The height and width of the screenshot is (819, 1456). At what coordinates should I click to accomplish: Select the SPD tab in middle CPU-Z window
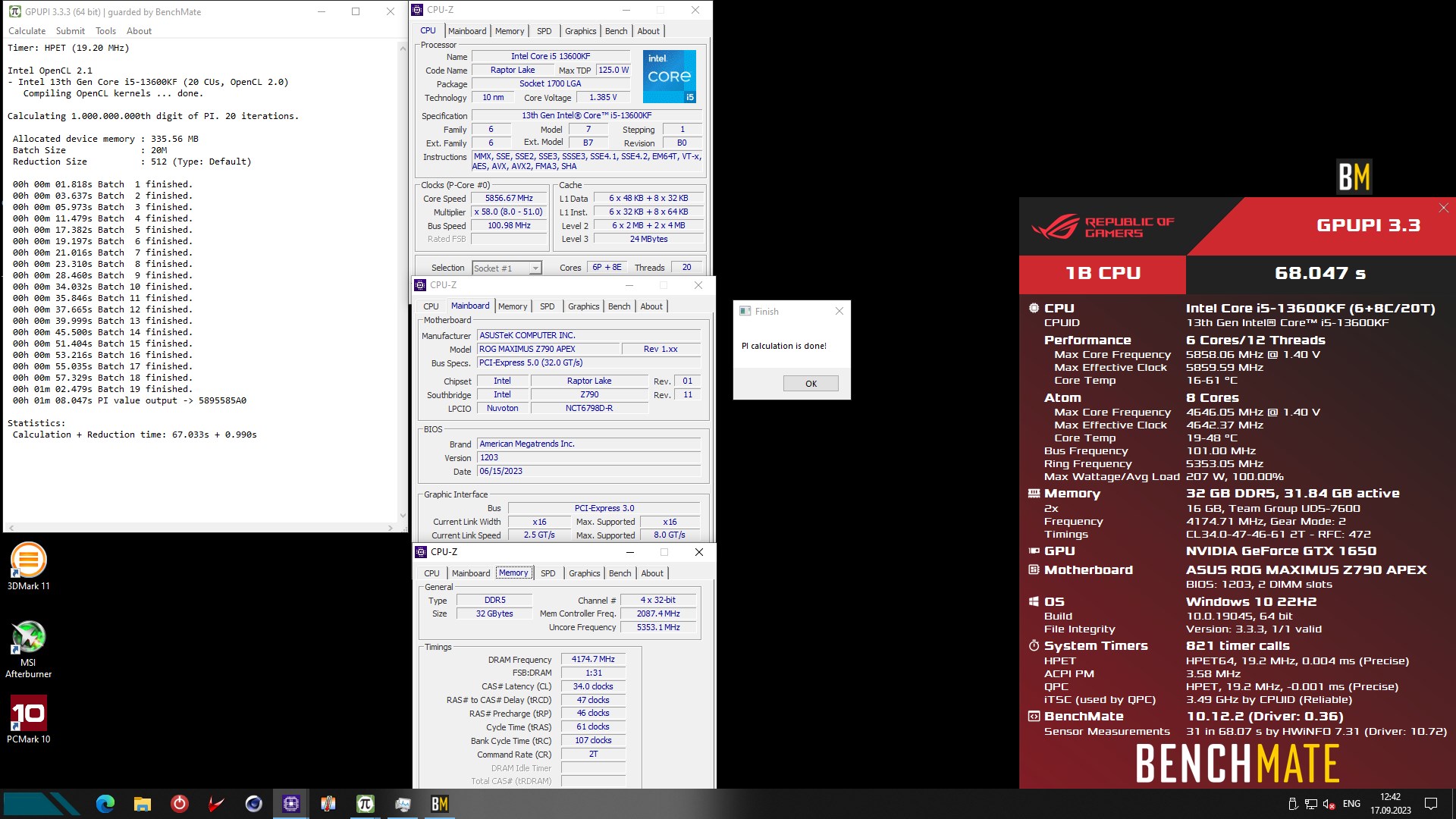(548, 306)
